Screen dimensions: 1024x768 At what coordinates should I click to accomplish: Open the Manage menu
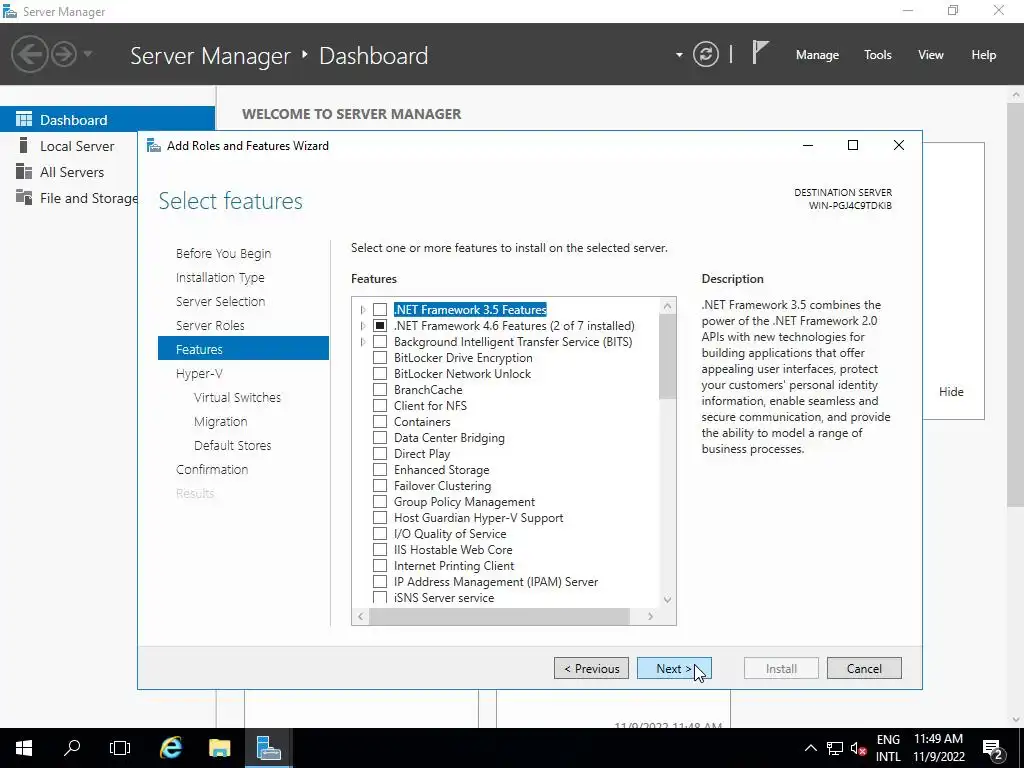click(x=817, y=55)
